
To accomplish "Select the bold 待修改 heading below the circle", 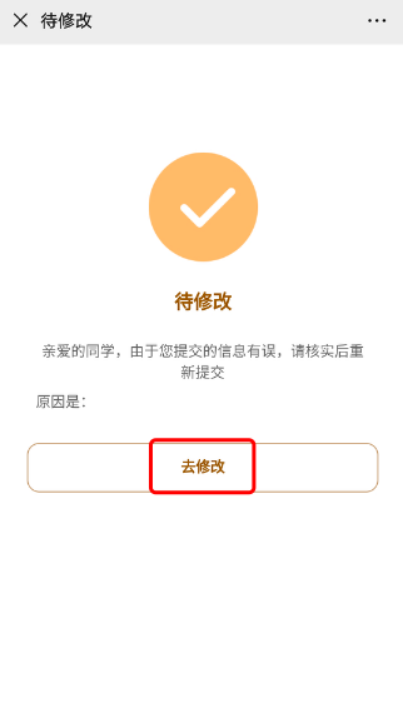I will (203, 302).
